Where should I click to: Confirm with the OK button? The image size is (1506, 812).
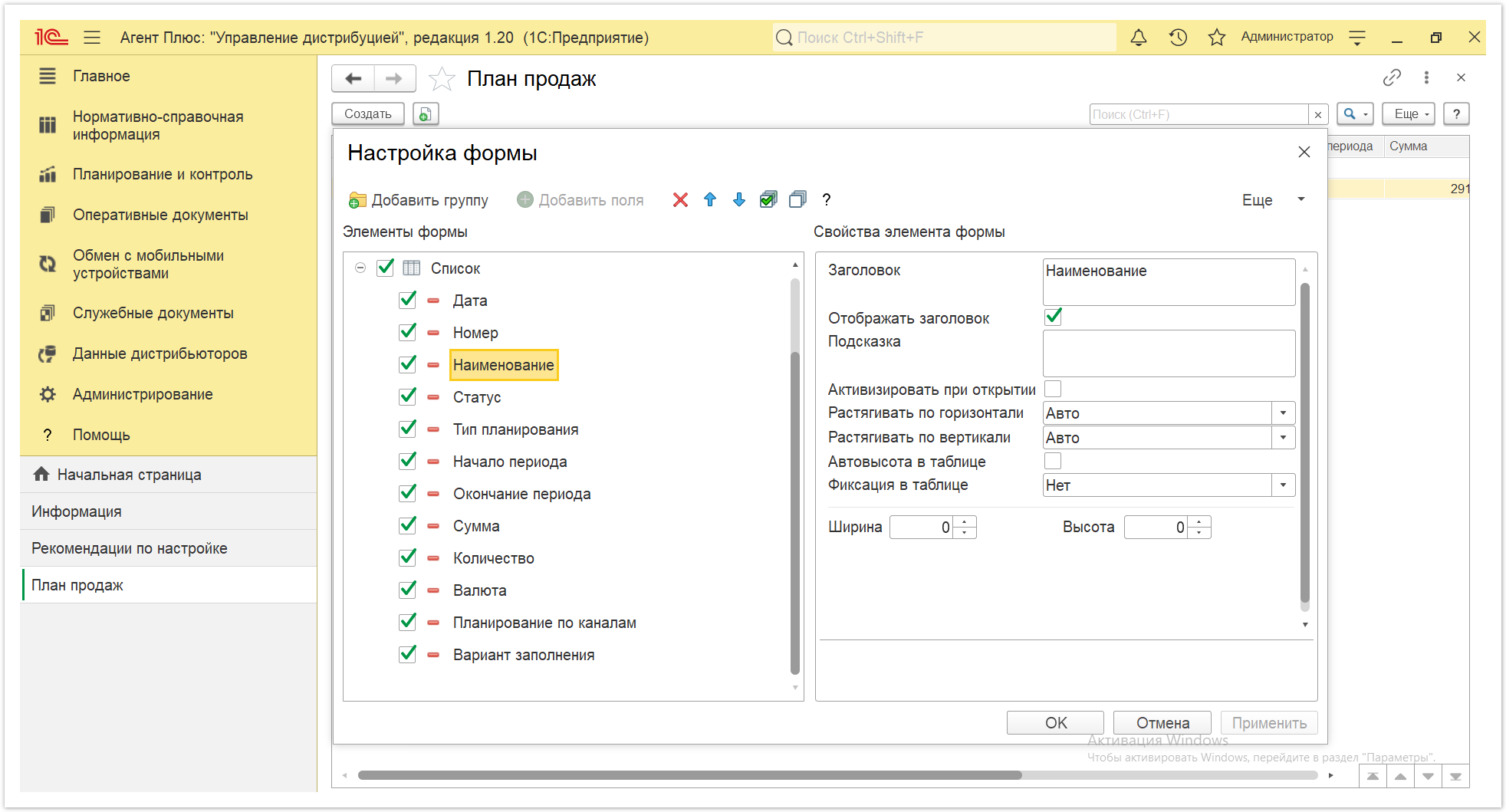click(x=1055, y=723)
